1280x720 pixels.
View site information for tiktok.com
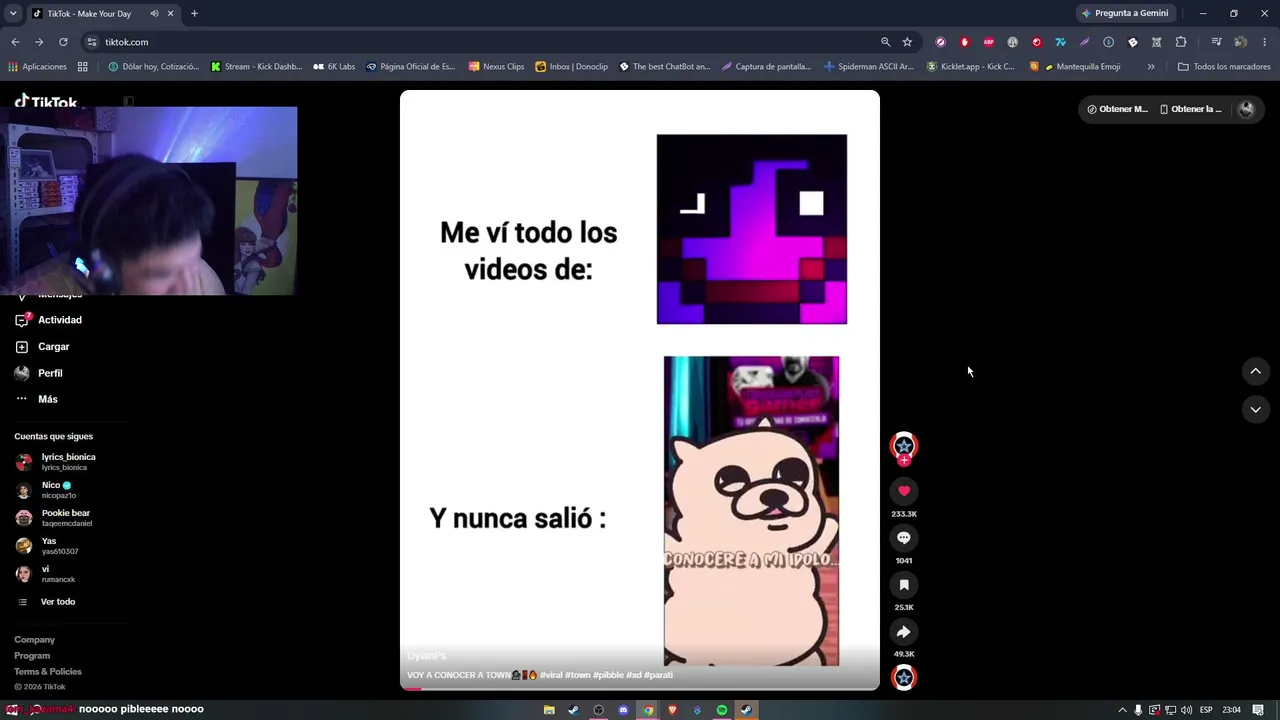click(x=92, y=42)
